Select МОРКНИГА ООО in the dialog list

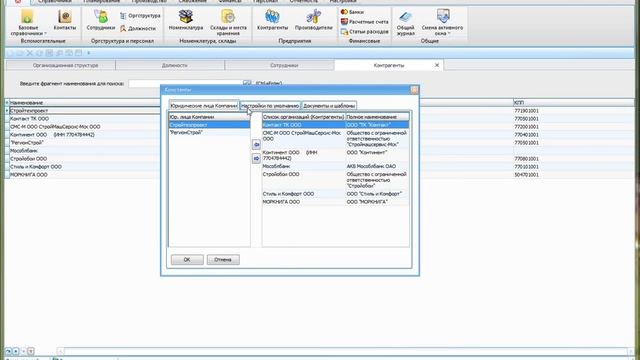335,202
